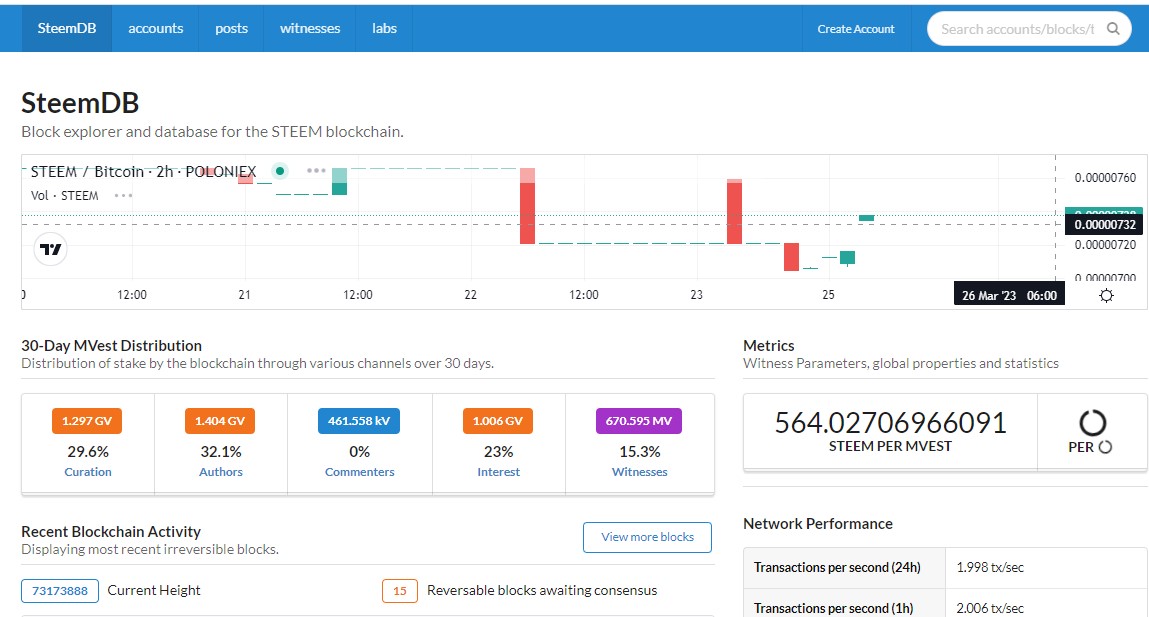The width and height of the screenshot is (1149, 617).
Task: Click the Metrics section heading
Action: coord(769,346)
